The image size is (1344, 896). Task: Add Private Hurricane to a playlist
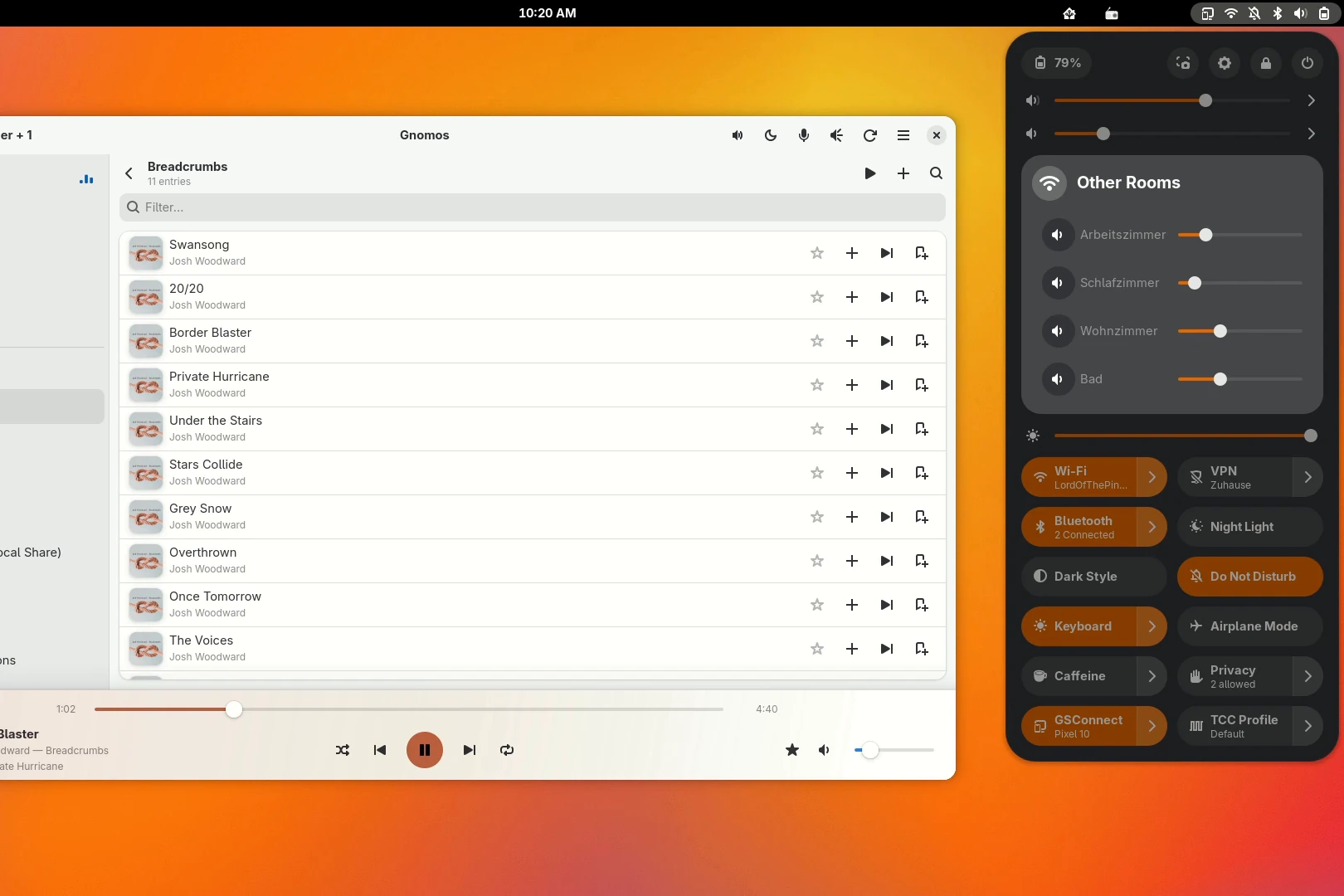coord(922,385)
